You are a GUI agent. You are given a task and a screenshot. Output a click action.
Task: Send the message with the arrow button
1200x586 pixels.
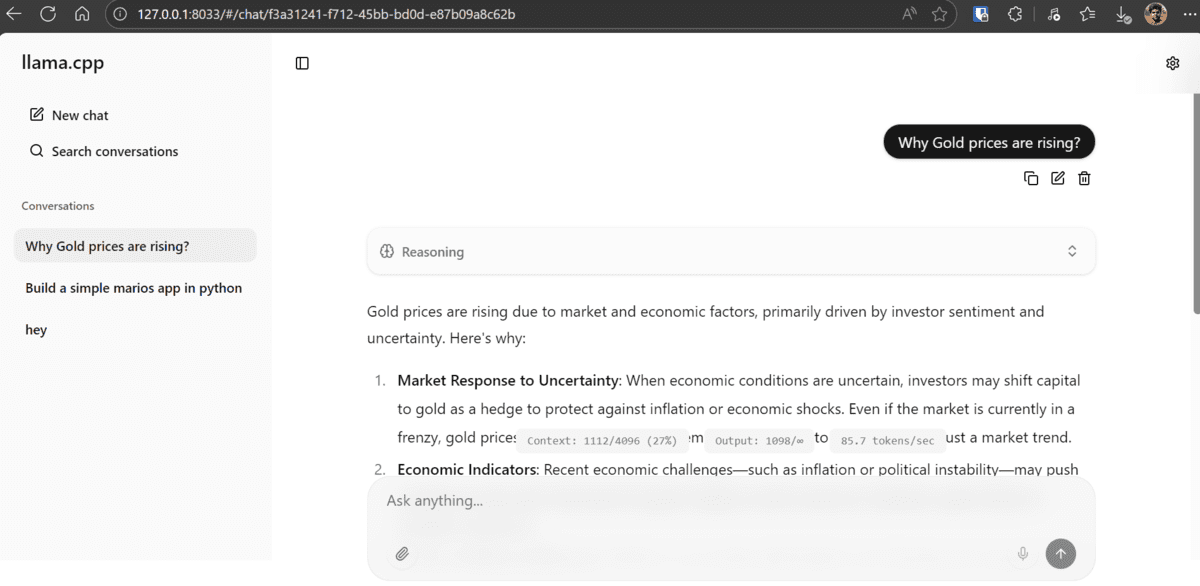[1060, 553]
